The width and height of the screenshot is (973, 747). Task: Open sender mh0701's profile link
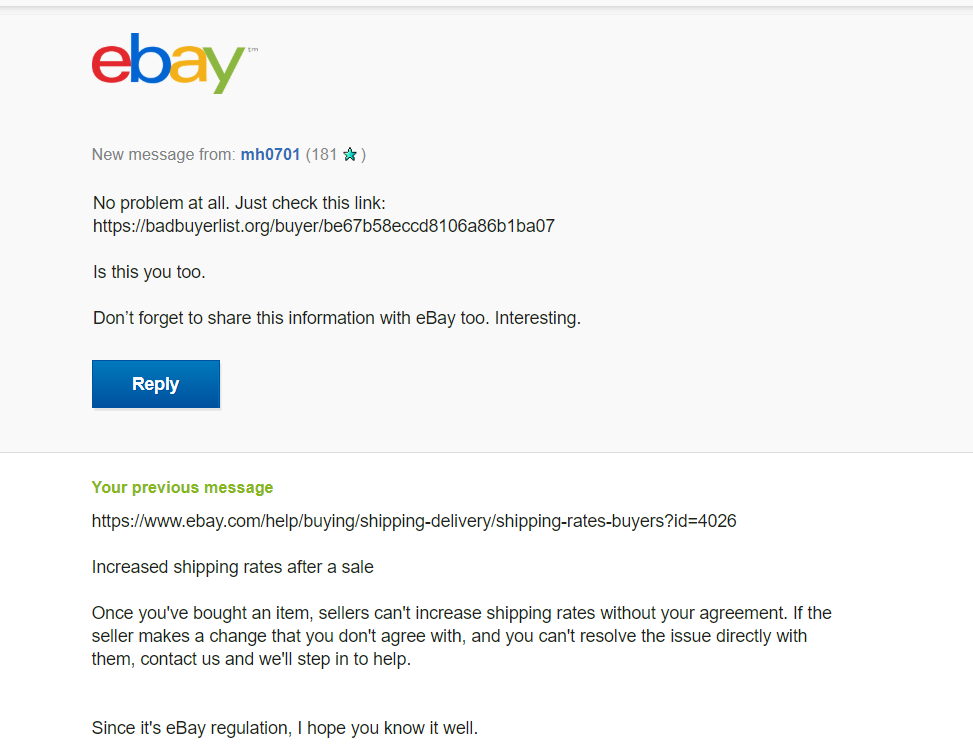tap(270, 155)
